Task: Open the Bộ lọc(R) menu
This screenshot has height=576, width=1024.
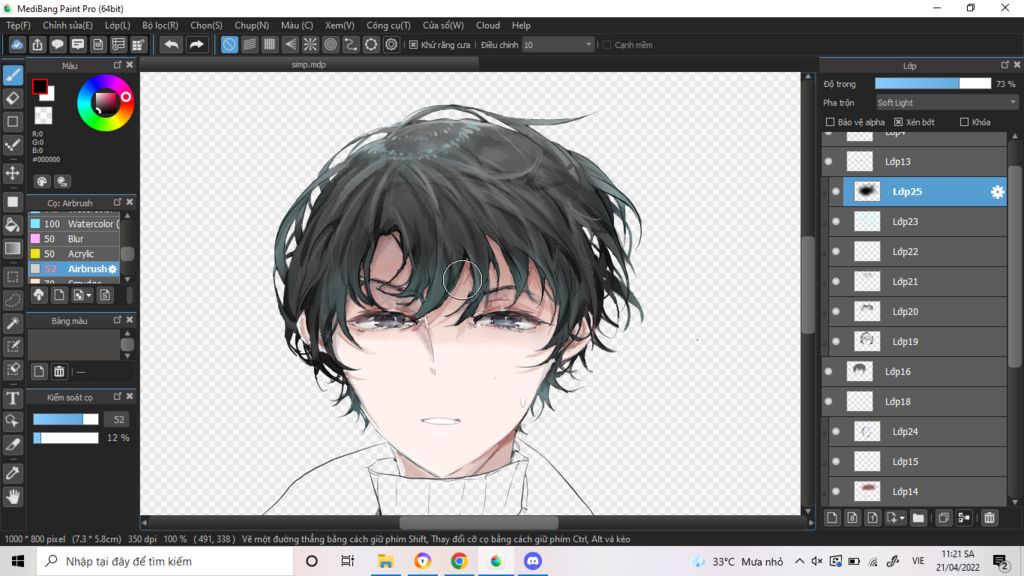Action: click(x=160, y=25)
